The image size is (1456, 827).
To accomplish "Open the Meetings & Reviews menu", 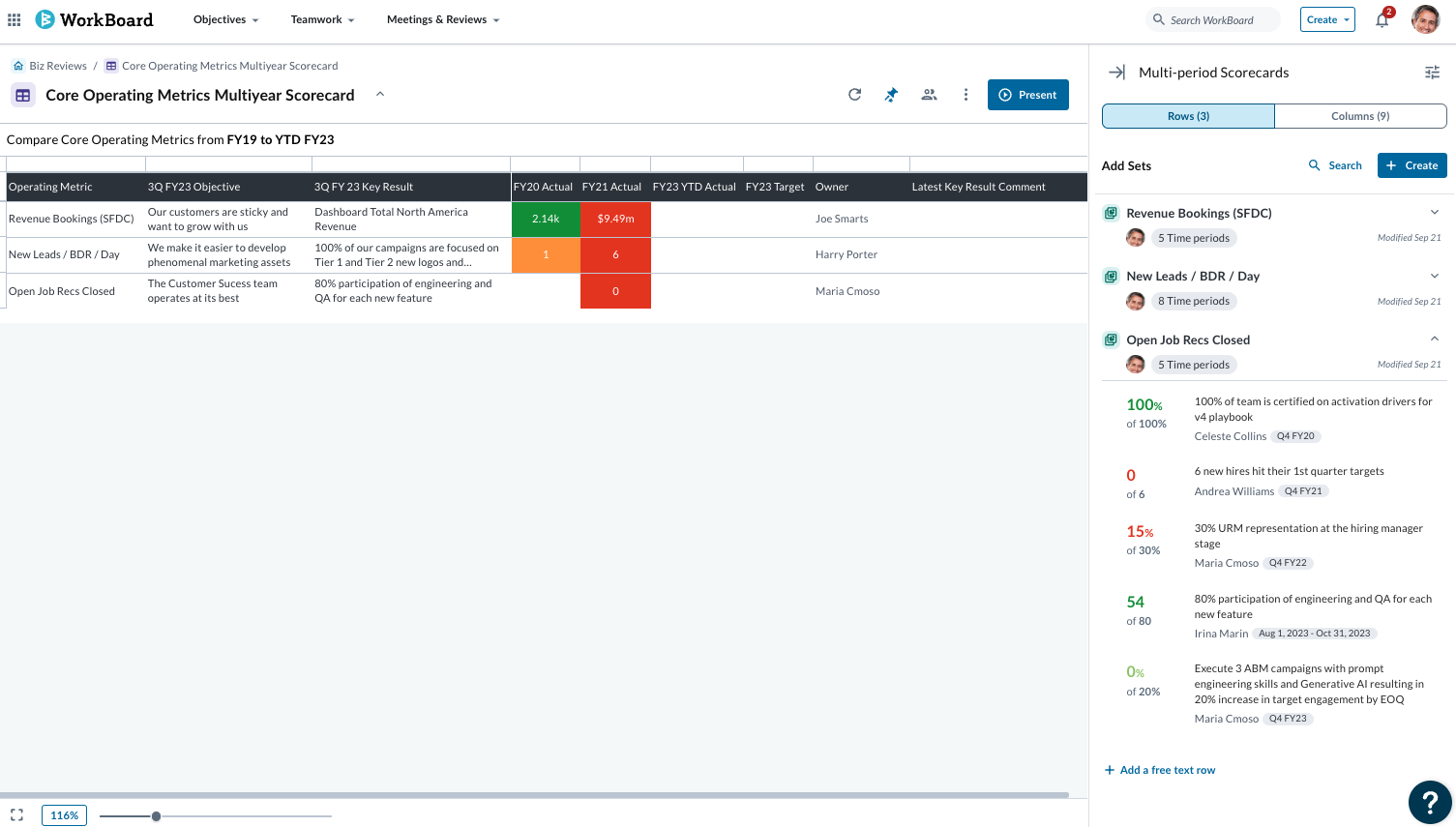I will click(x=443, y=19).
